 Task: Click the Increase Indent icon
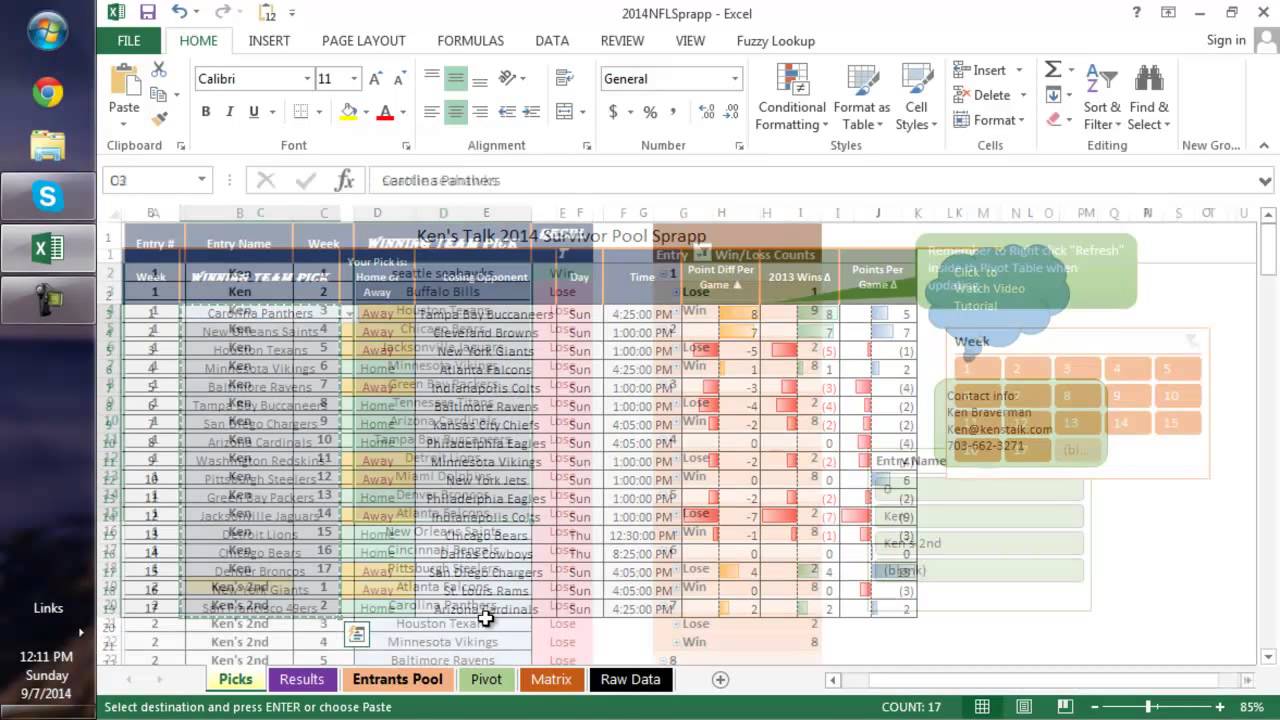click(x=530, y=112)
